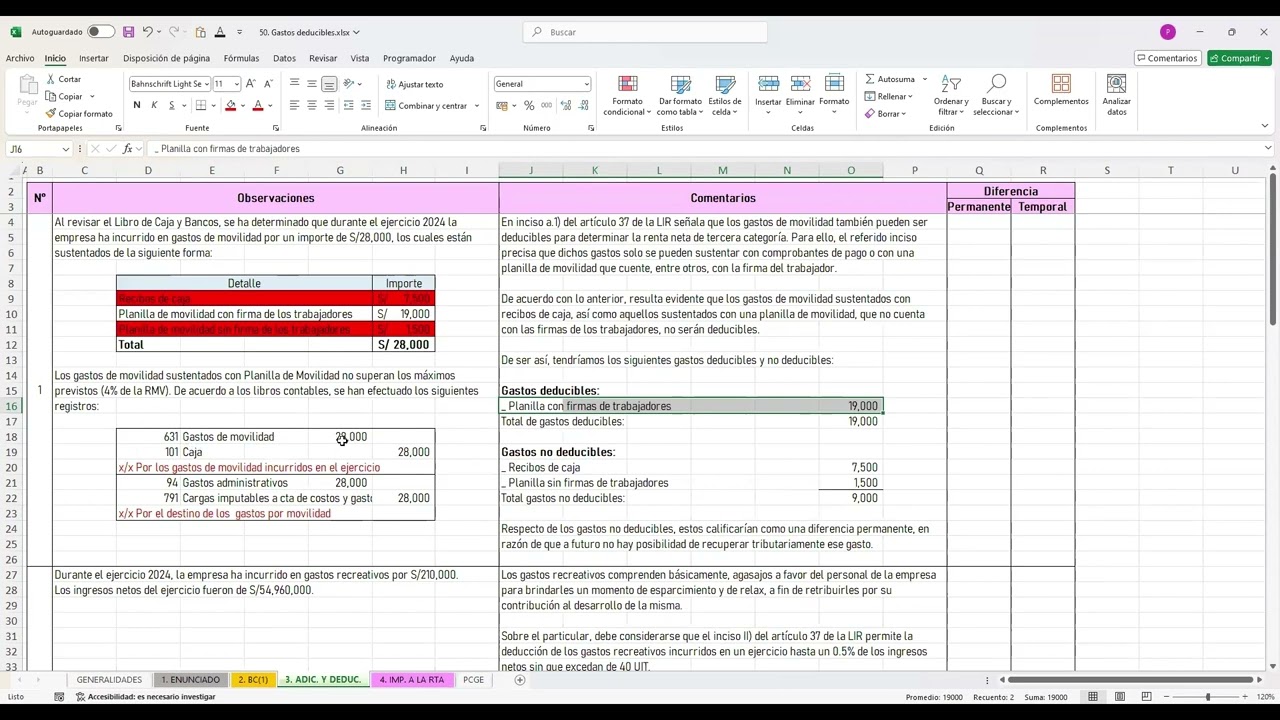Image resolution: width=1280 pixels, height=720 pixels.
Task: Switch to the 2. BC(1) sheet tab
Action: (253, 680)
